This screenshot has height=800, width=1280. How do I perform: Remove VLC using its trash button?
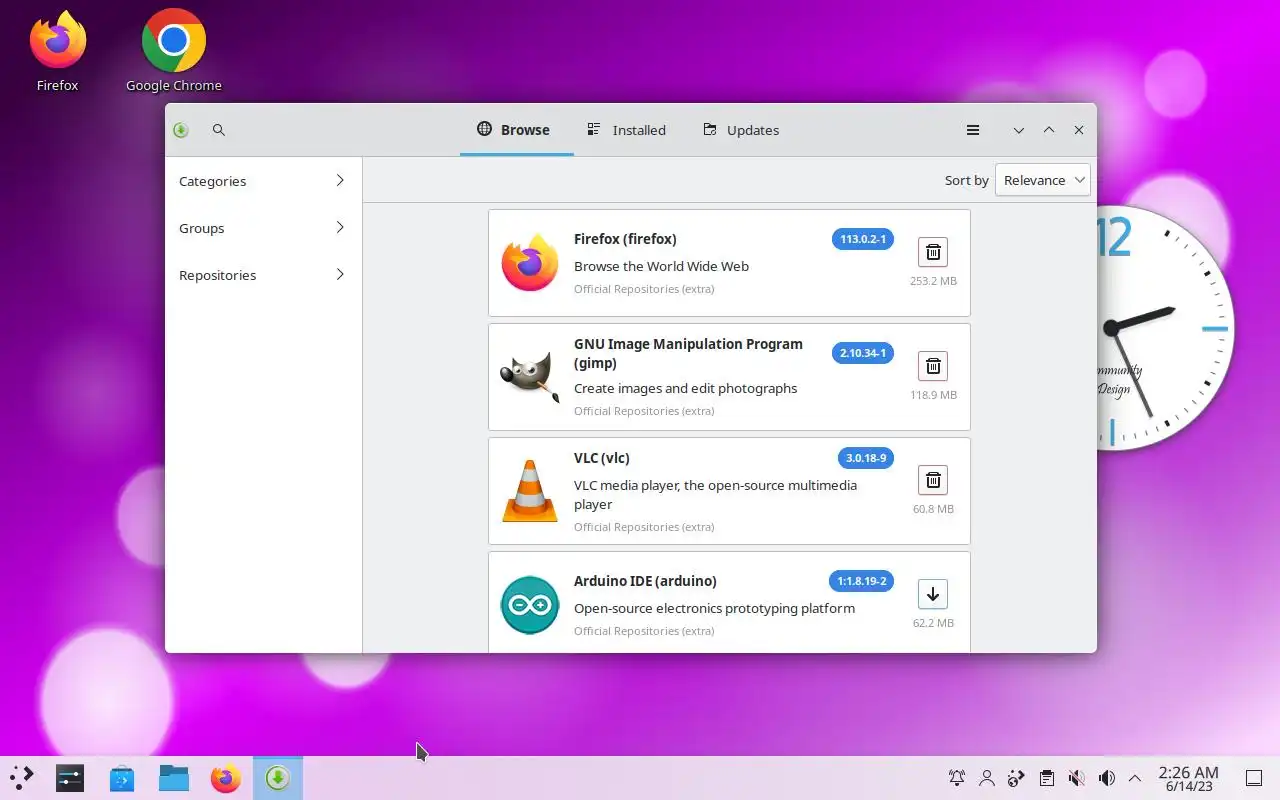[x=933, y=480]
